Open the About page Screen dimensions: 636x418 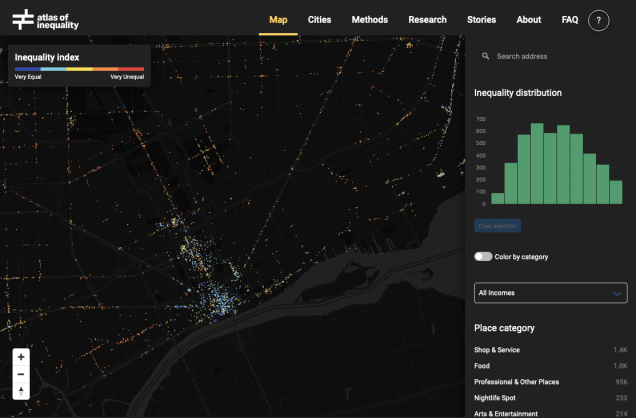coord(529,20)
